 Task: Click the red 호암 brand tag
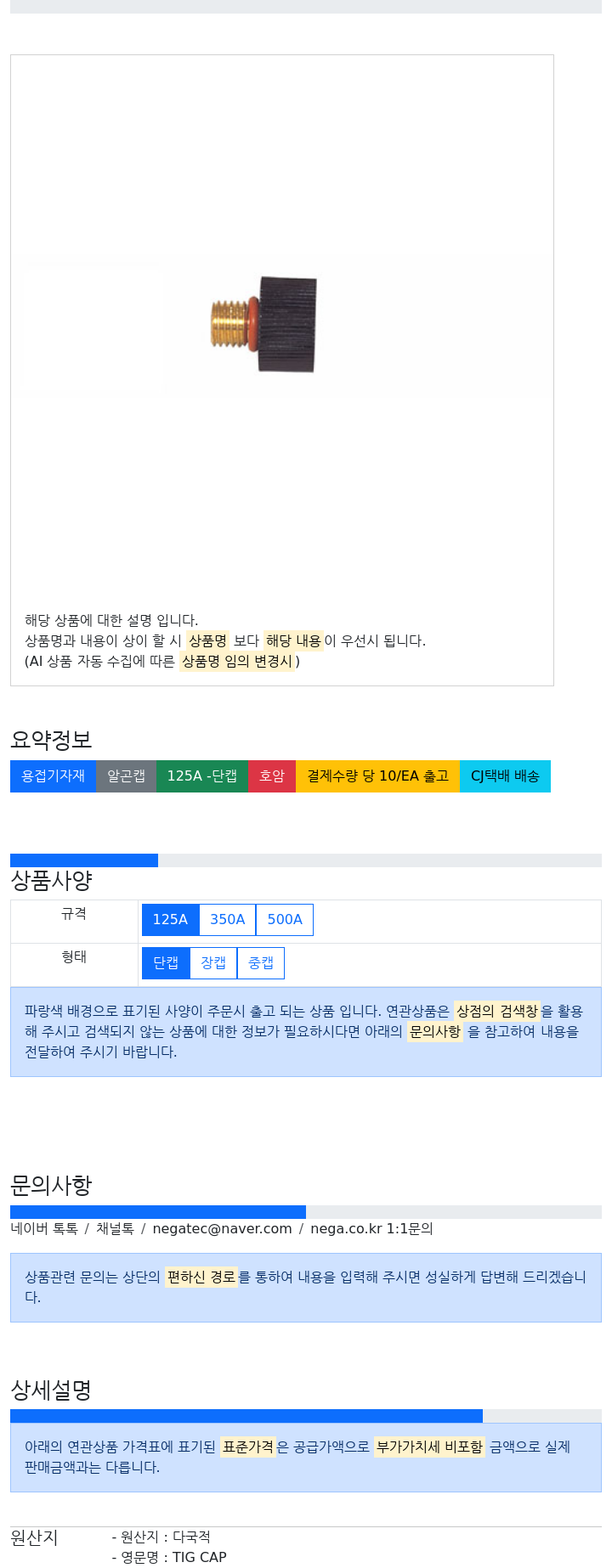tap(272, 776)
